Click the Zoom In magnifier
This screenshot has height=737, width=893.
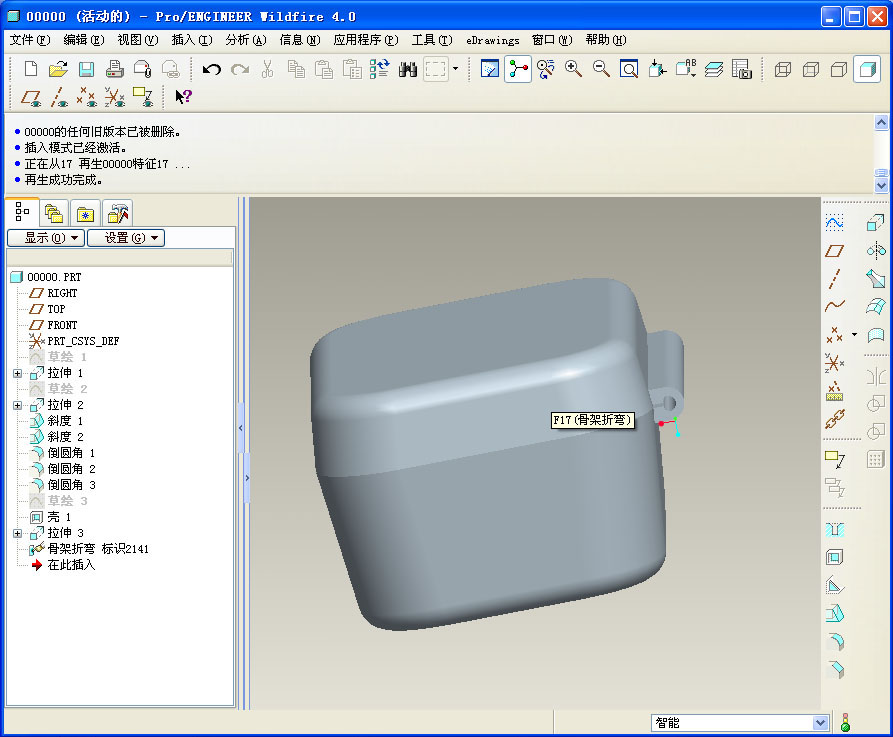(x=574, y=69)
